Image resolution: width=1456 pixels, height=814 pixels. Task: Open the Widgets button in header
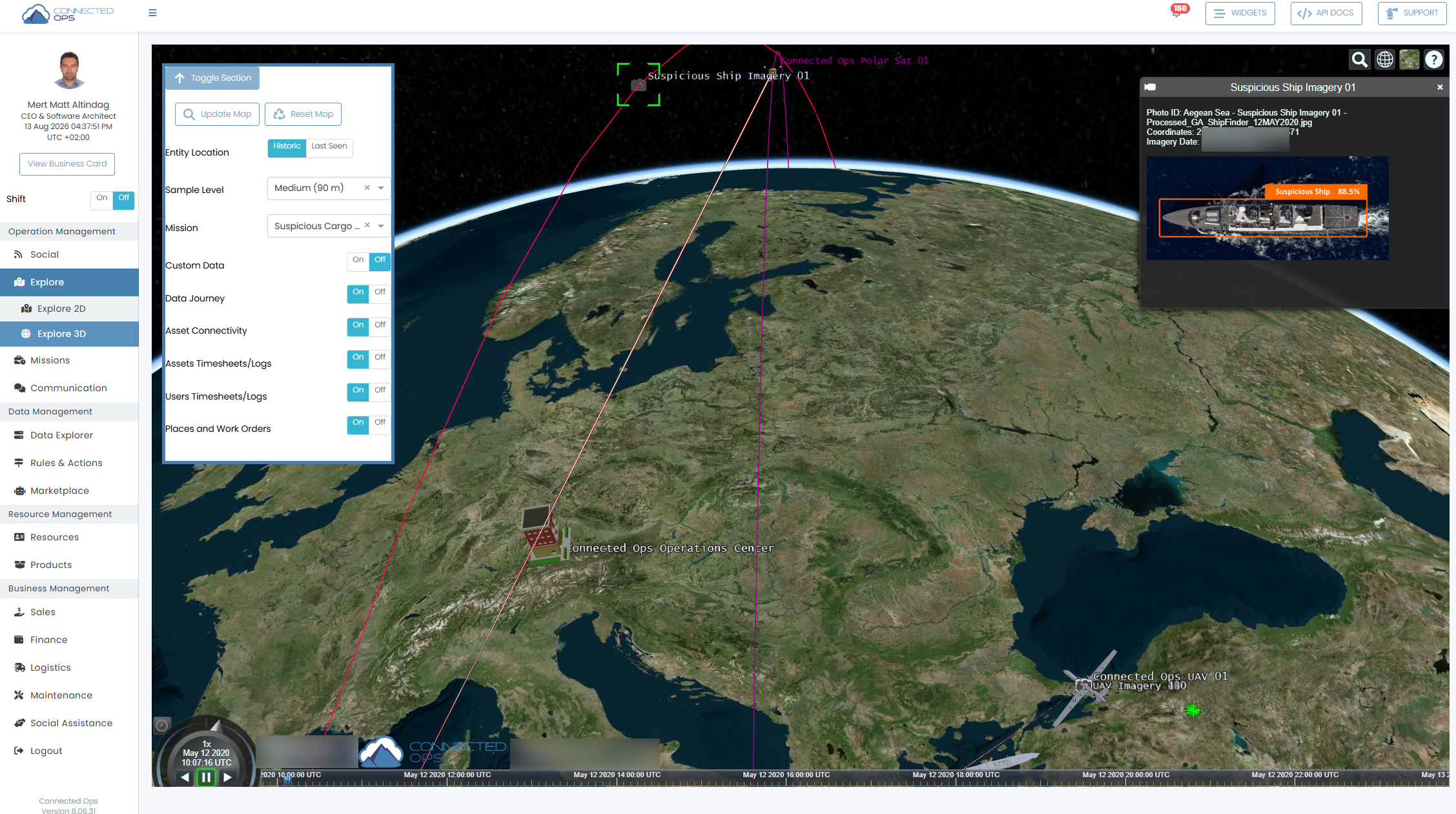click(1240, 13)
